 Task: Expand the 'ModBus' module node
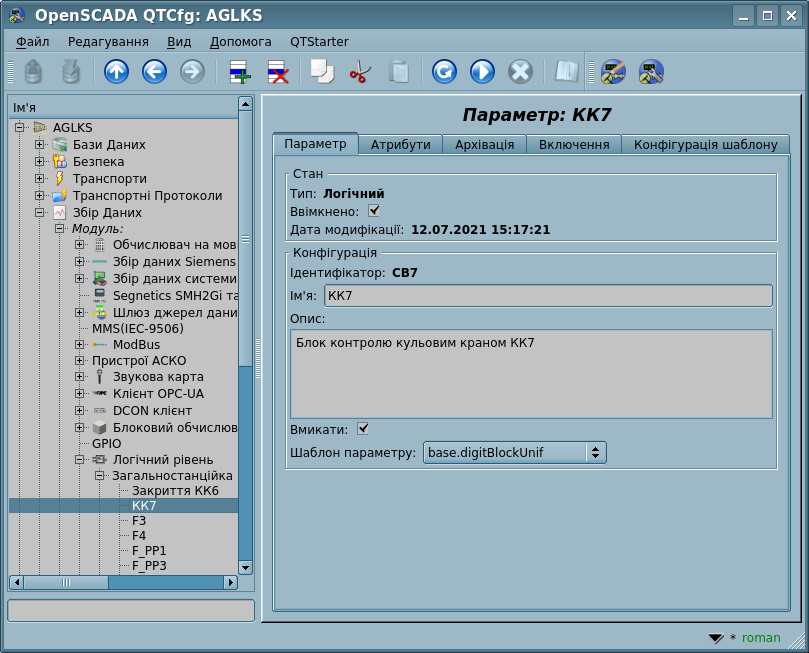(80, 344)
